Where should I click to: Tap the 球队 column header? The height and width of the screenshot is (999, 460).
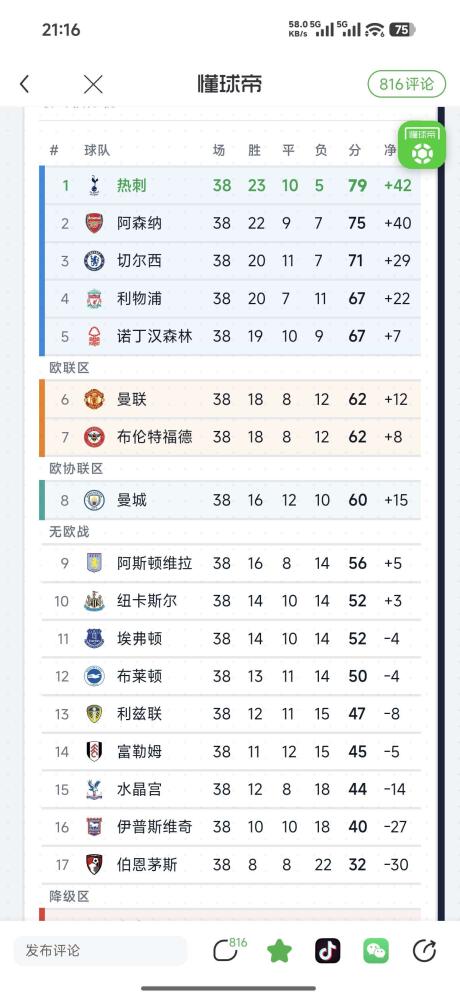tap(97, 150)
